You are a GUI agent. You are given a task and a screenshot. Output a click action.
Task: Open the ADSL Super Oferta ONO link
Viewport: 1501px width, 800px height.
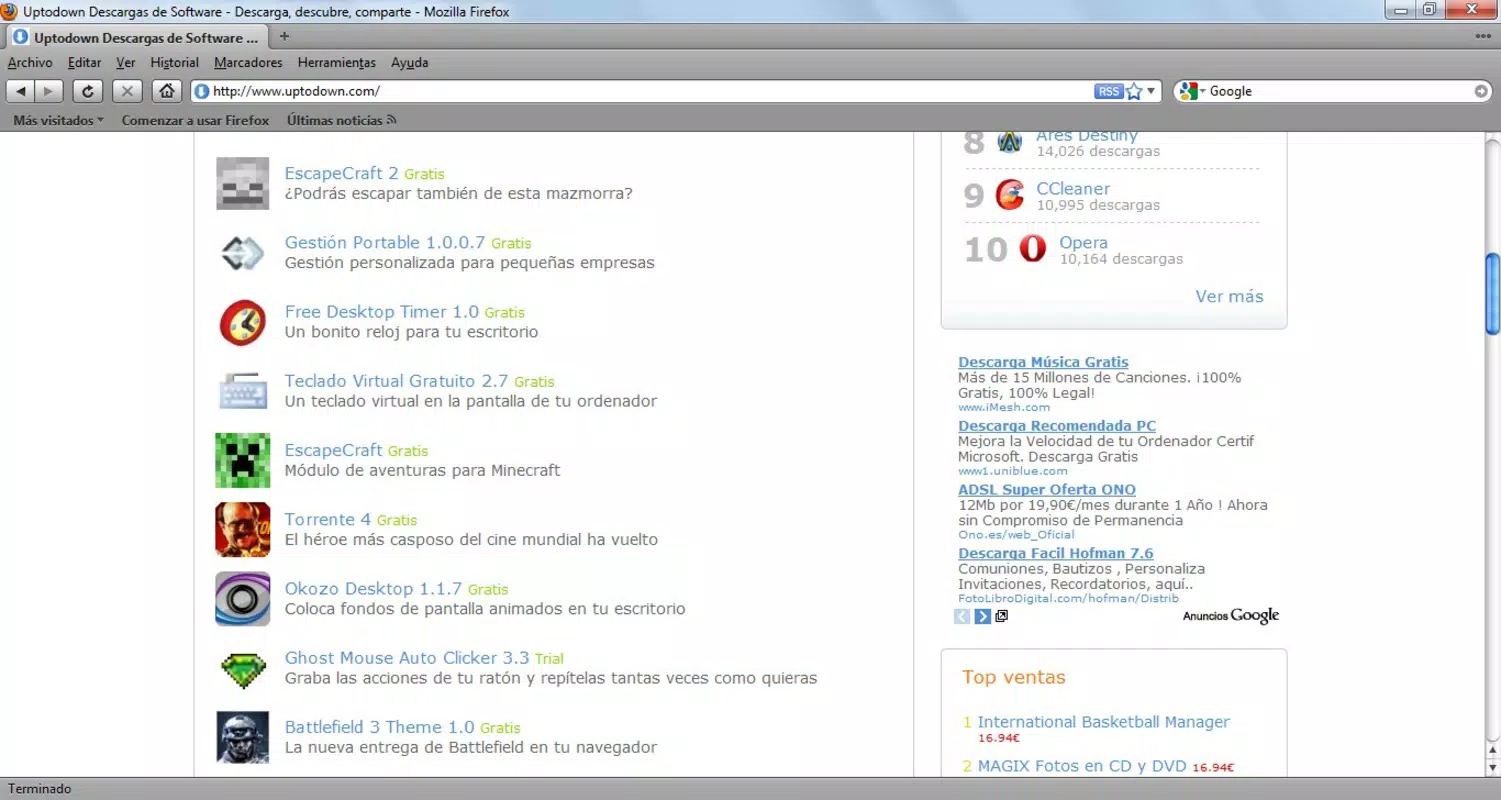(x=1047, y=490)
